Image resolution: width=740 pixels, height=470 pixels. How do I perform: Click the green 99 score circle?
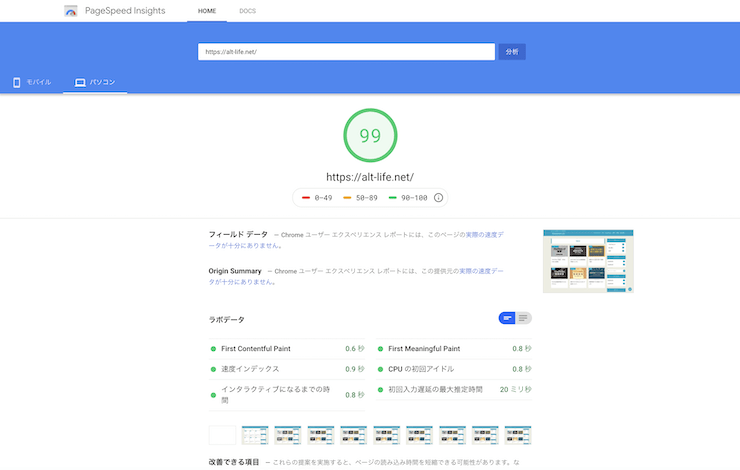(370, 136)
